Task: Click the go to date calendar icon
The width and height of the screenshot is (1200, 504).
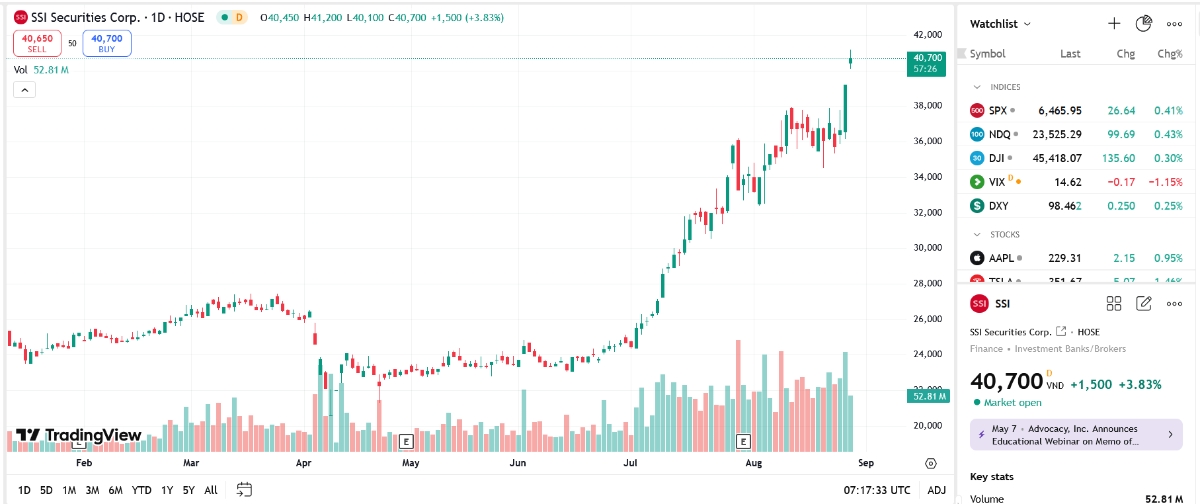Action: coord(244,490)
